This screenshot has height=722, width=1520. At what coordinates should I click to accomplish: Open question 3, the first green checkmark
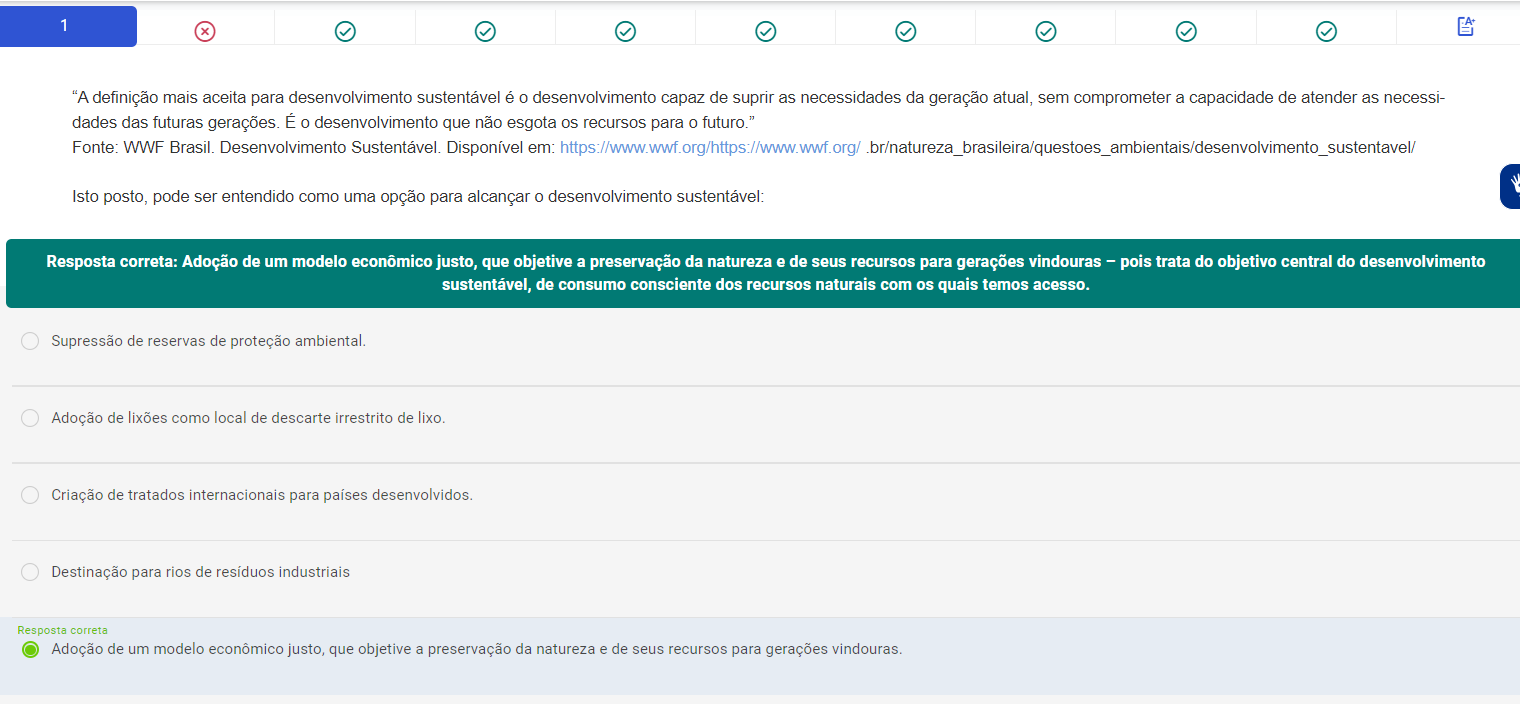point(345,32)
